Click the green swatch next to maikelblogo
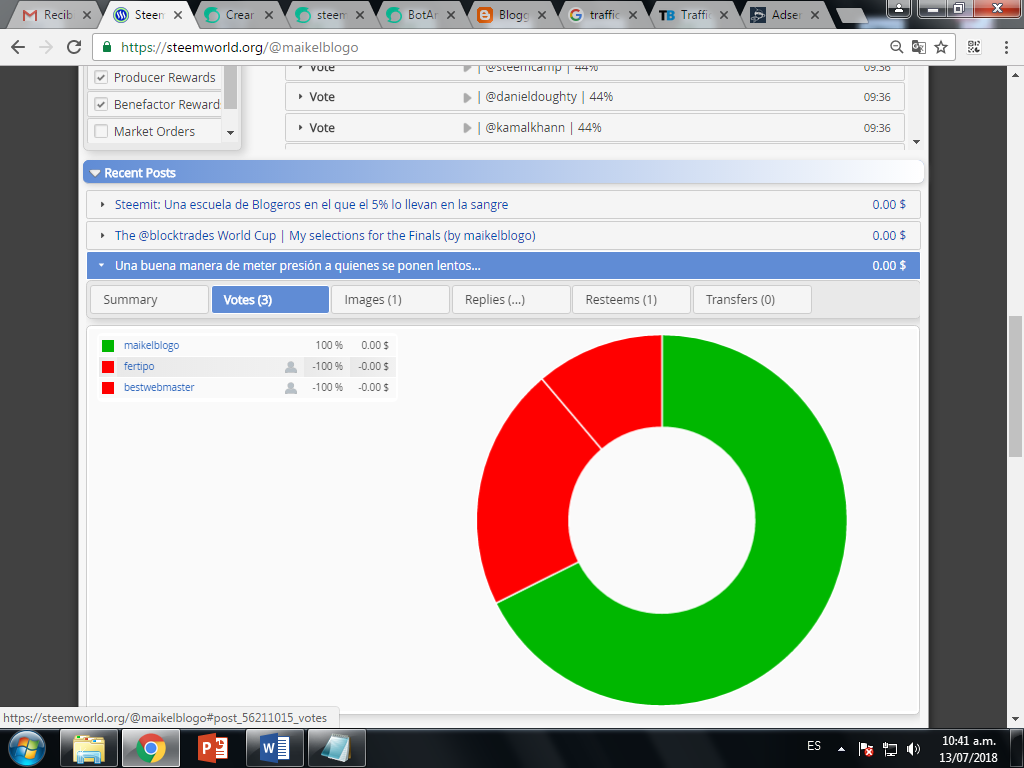This screenshot has height=768, width=1024. [x=108, y=345]
